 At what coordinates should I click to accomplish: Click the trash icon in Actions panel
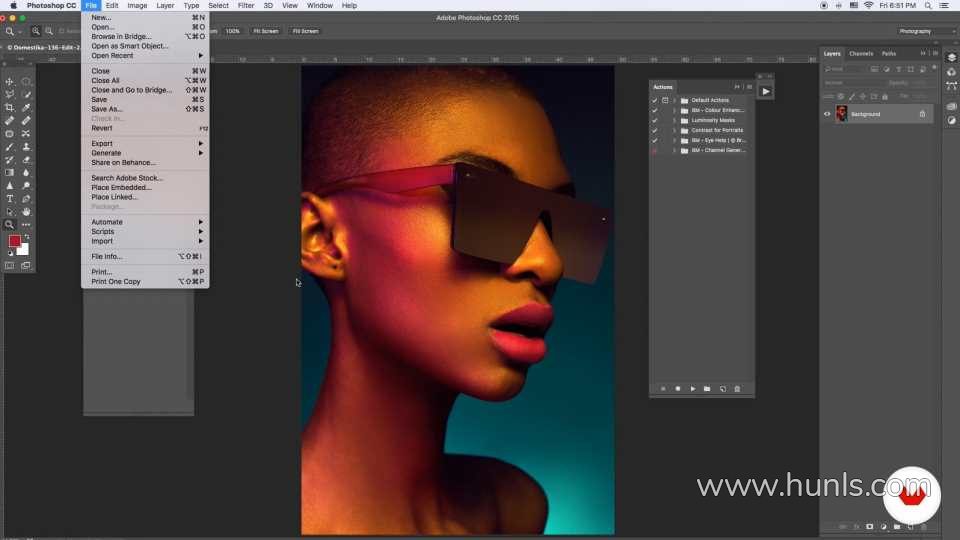pos(737,388)
